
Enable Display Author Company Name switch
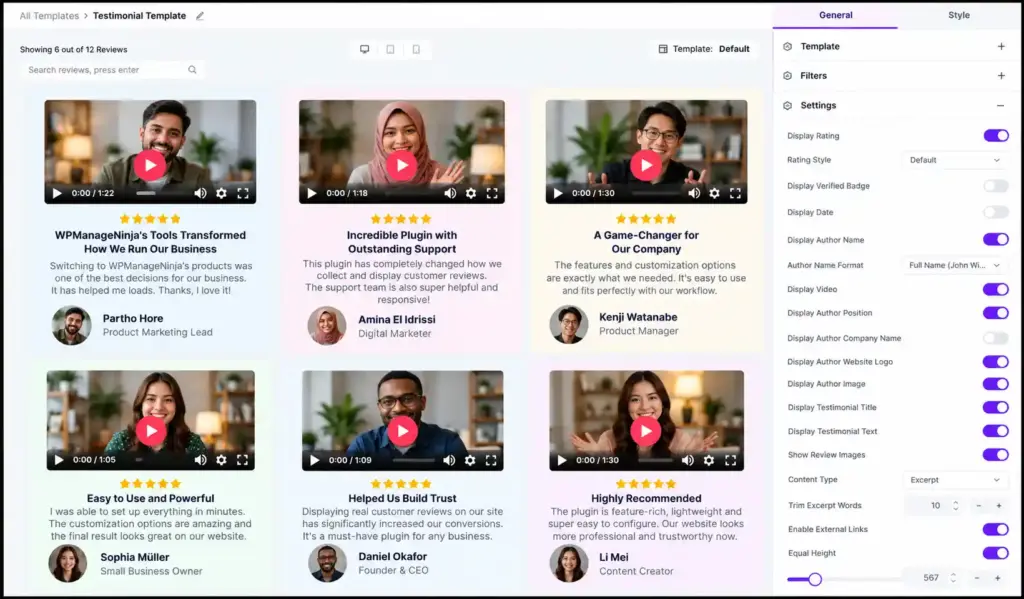996,338
